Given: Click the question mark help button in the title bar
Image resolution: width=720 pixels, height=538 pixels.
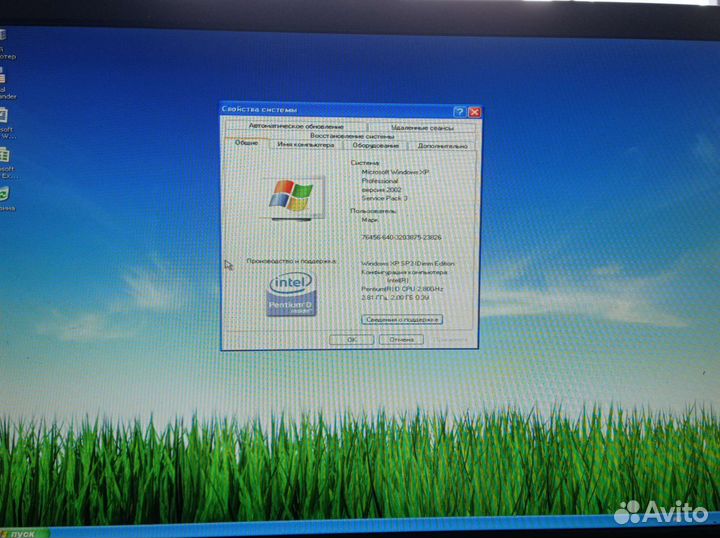Looking at the screenshot, I should click(x=459, y=112).
